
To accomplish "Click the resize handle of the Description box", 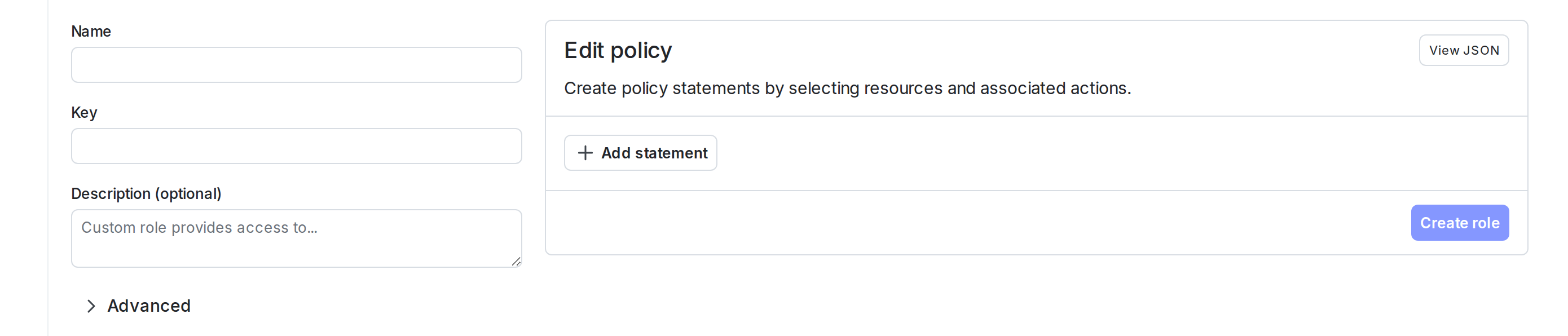I will click(516, 262).
